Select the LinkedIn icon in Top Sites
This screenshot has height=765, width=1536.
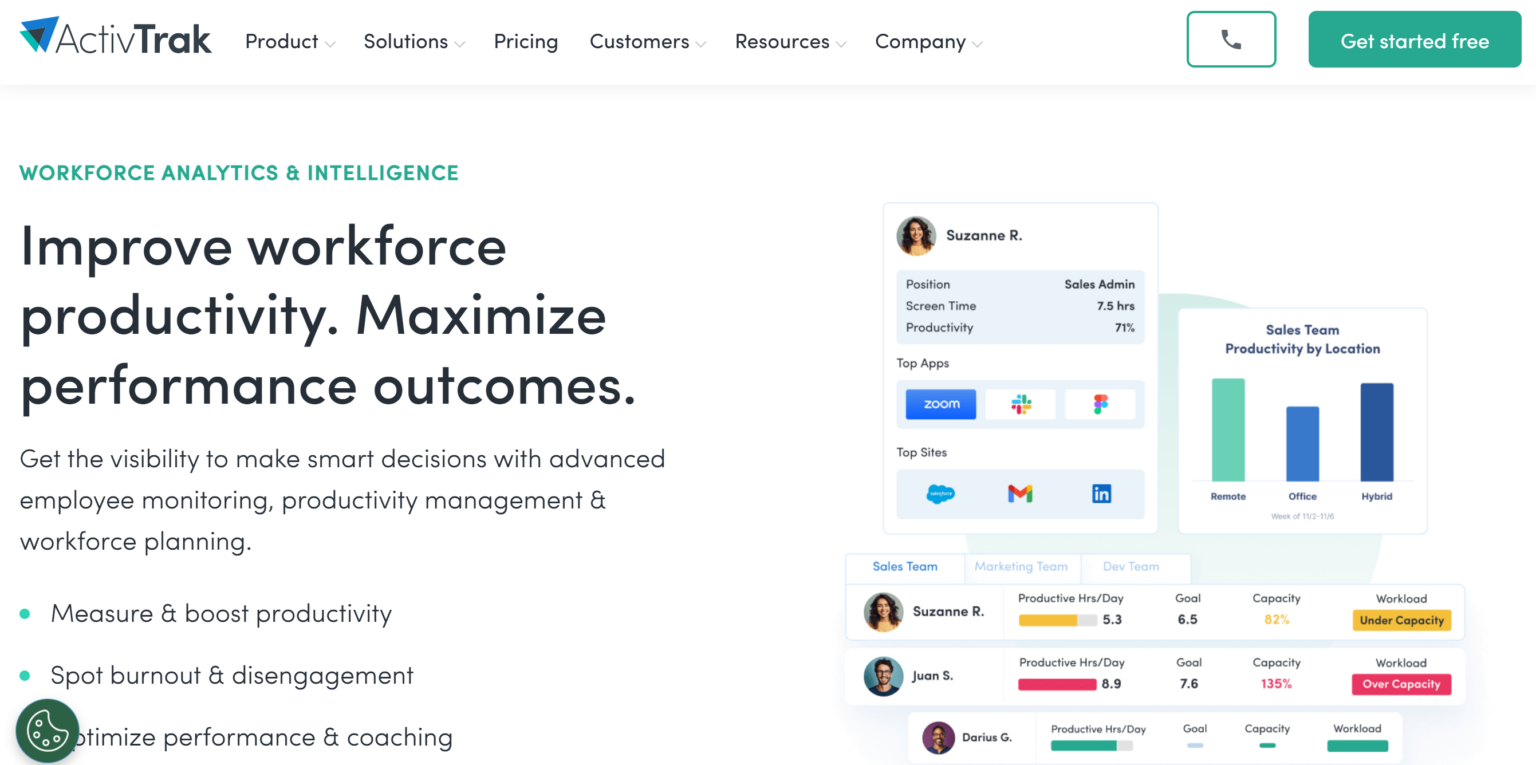pyautogui.click(x=1100, y=493)
